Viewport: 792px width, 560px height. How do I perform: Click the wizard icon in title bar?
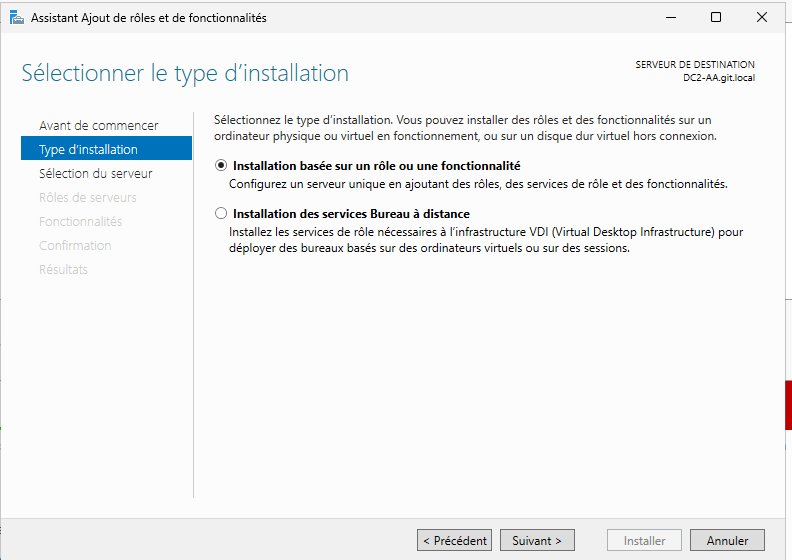click(x=17, y=18)
